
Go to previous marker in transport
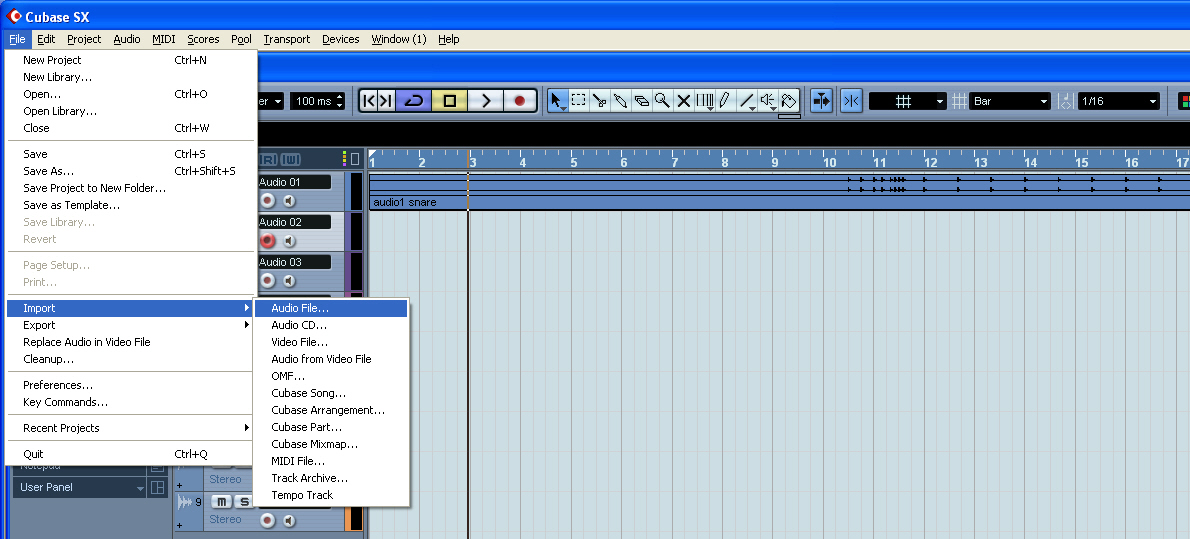pyautogui.click(x=369, y=101)
